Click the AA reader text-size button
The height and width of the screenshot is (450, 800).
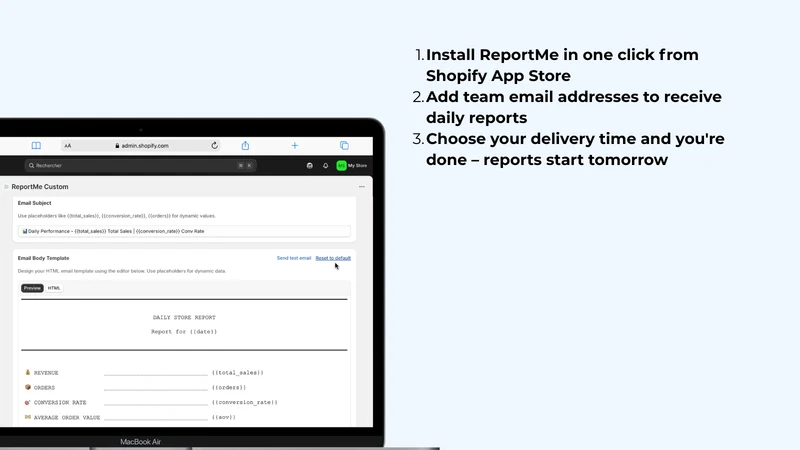68,146
